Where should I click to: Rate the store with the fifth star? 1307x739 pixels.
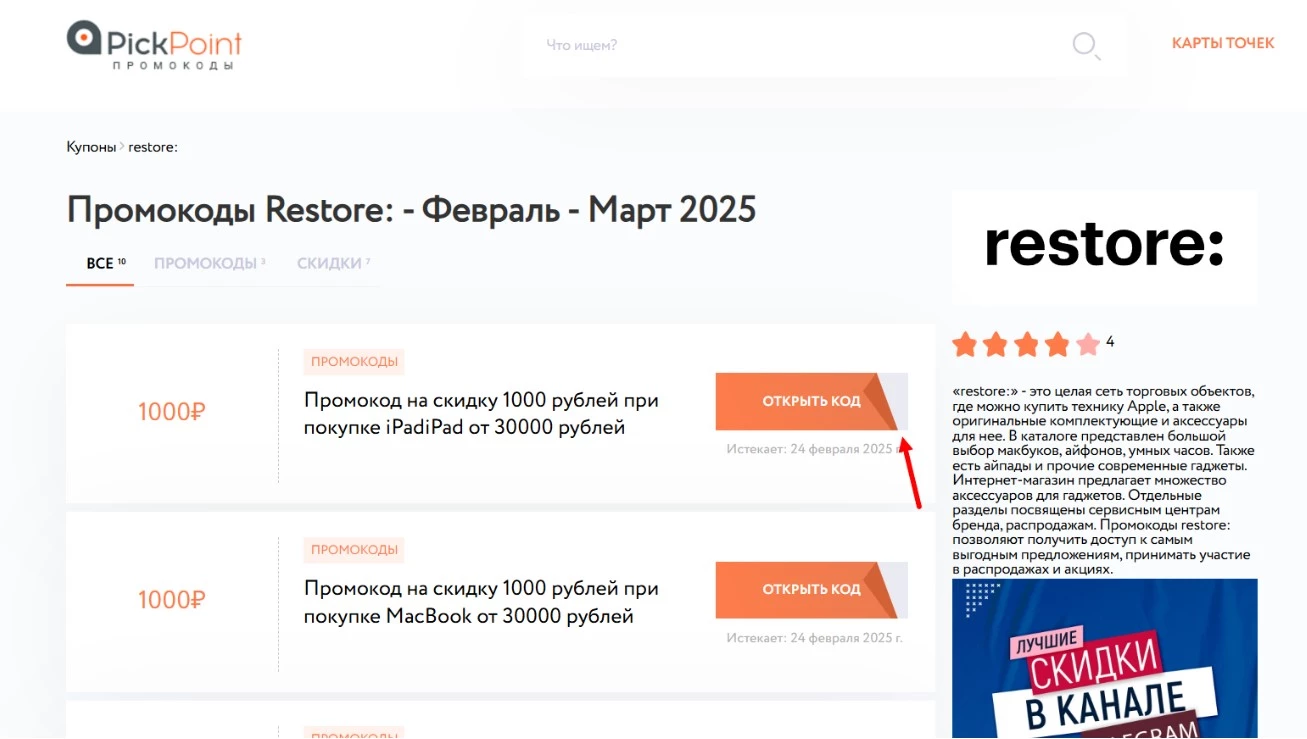point(1088,345)
